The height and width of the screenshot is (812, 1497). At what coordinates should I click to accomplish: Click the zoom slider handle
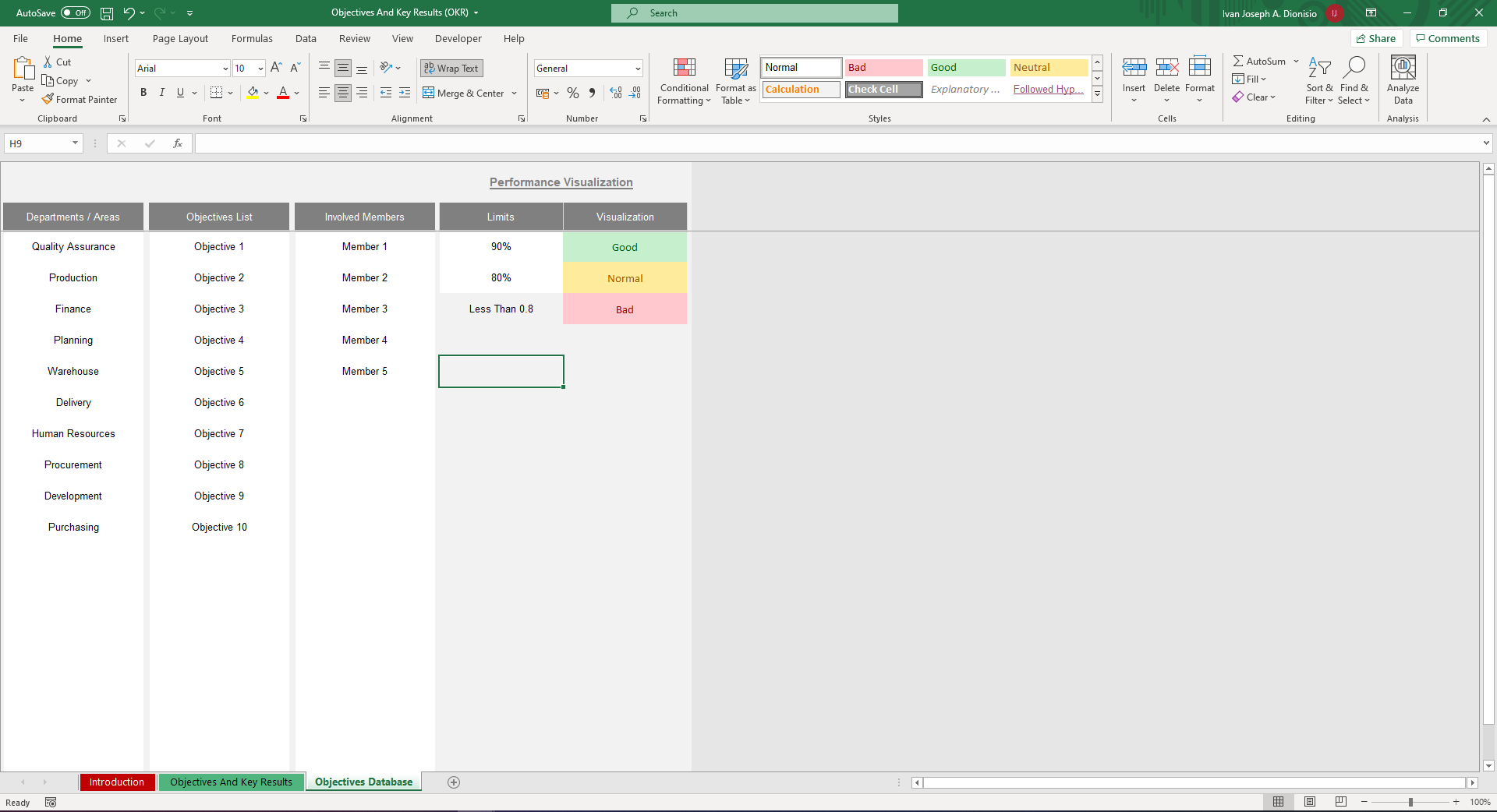pos(1410,802)
